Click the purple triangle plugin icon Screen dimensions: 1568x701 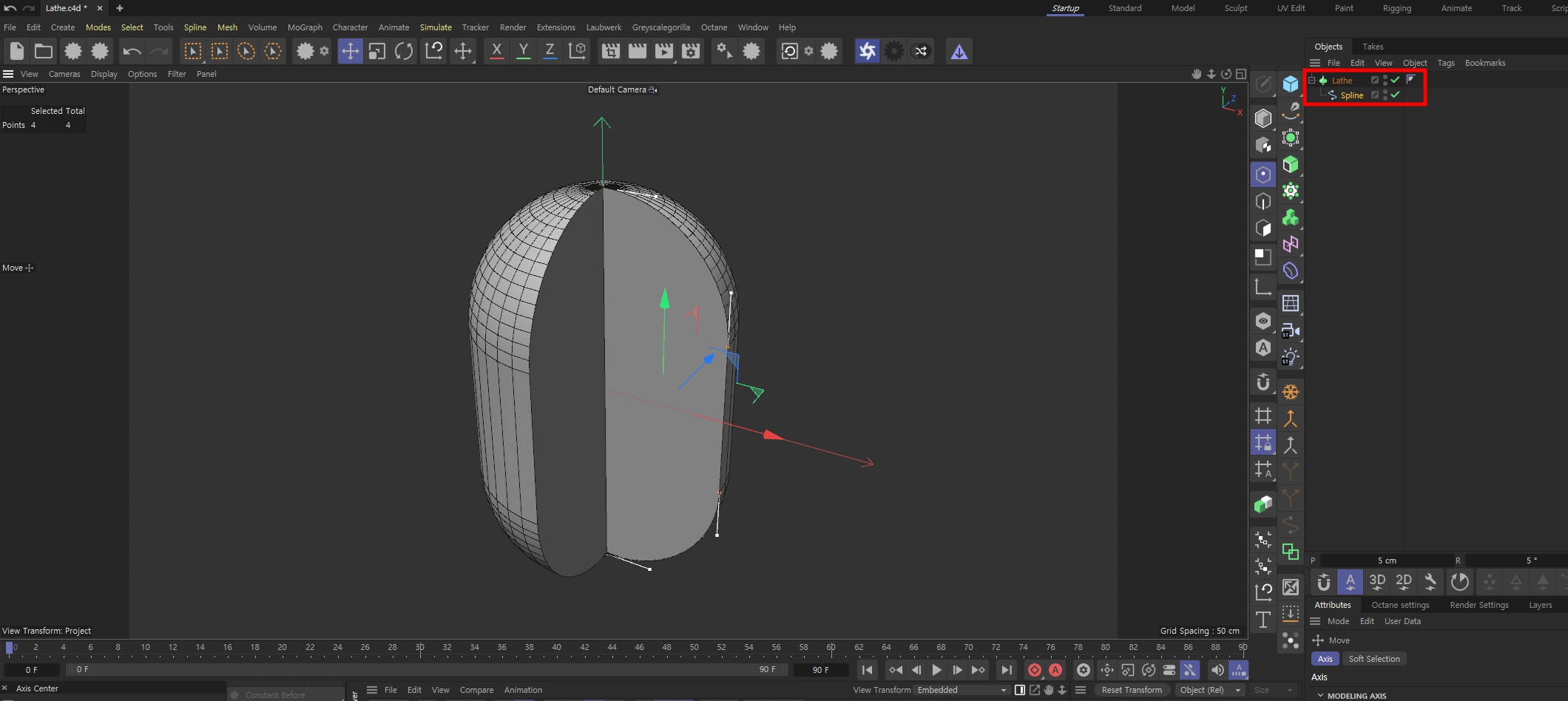click(959, 51)
